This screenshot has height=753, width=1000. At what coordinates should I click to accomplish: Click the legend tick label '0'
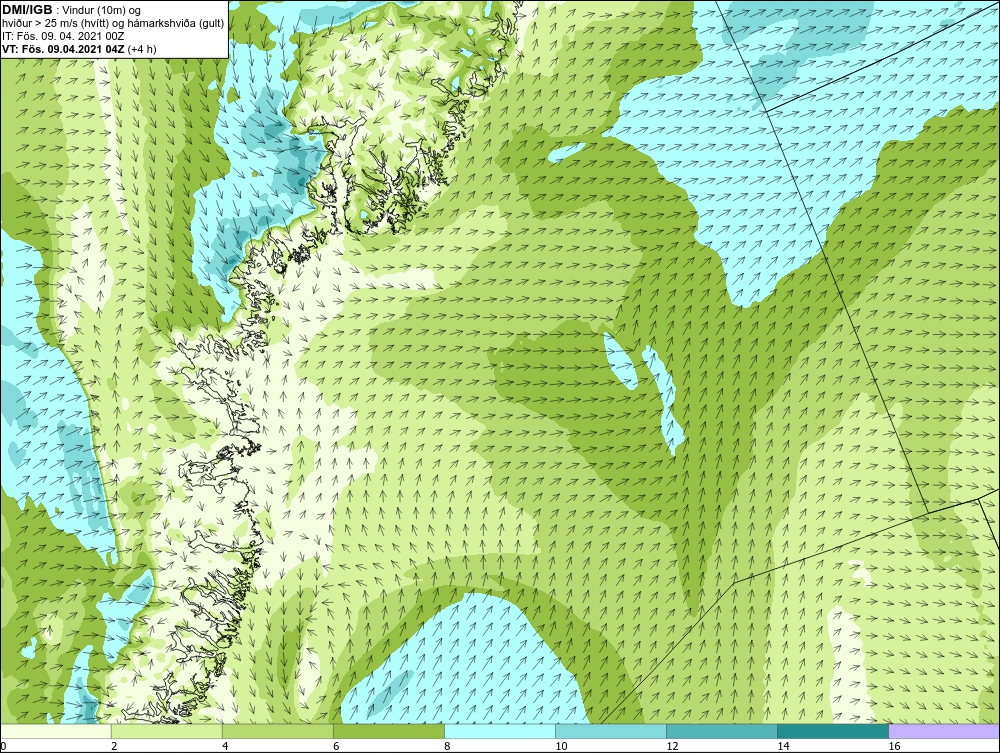4,746
